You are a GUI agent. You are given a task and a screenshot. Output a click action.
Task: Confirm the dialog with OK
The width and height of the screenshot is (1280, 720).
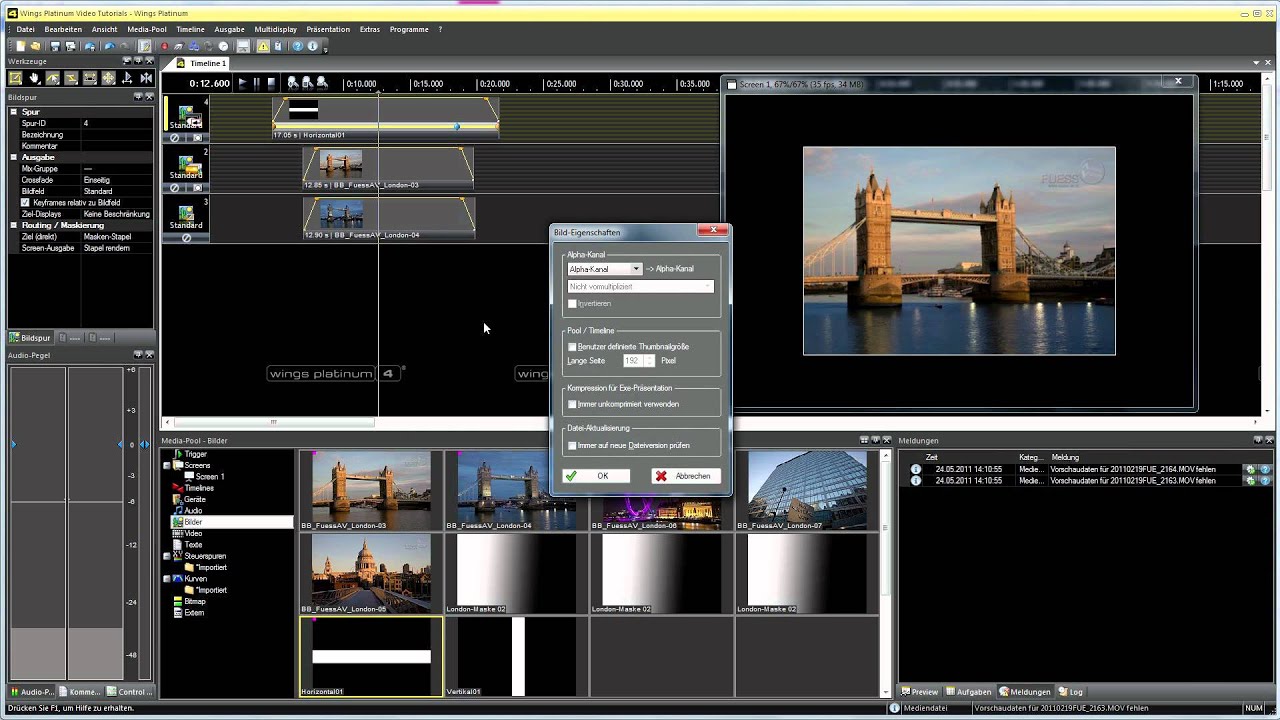coord(594,476)
